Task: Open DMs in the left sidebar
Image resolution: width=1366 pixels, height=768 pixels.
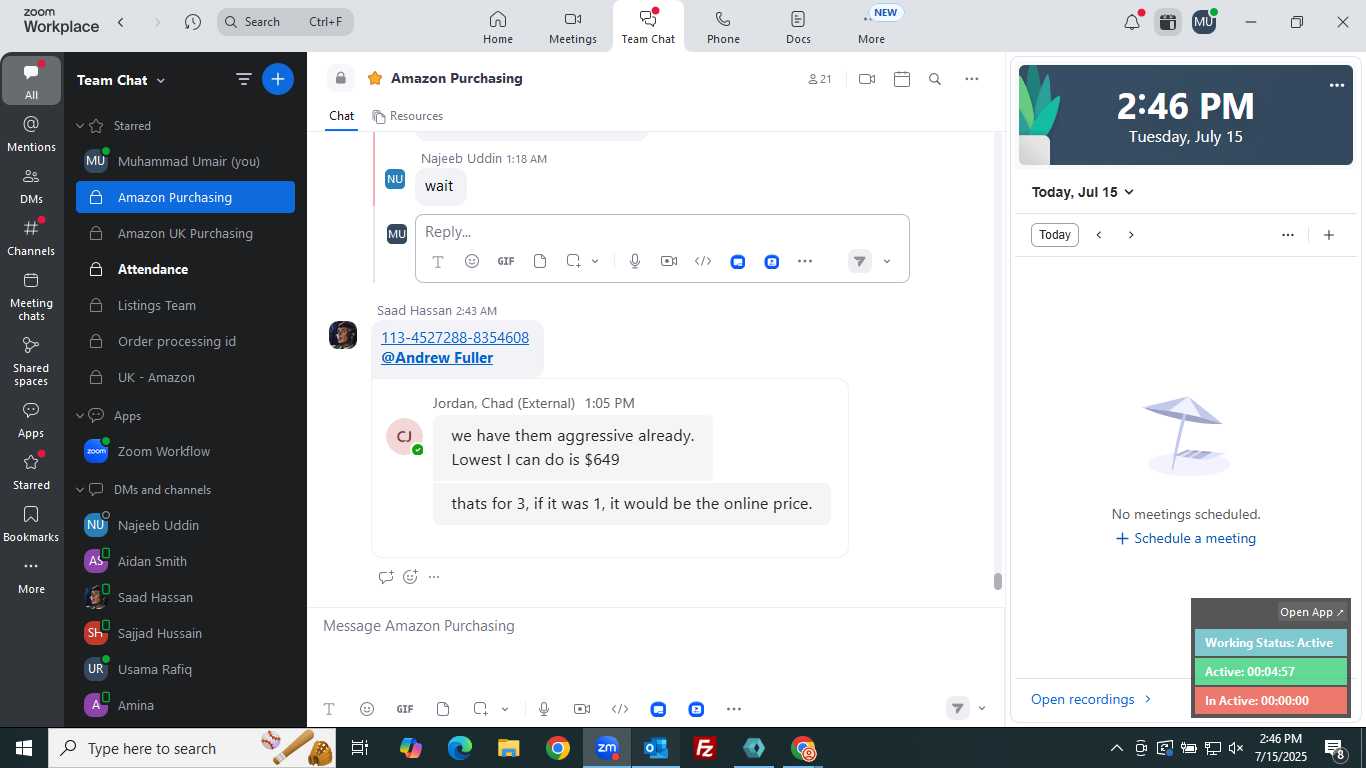Action: click(x=31, y=185)
